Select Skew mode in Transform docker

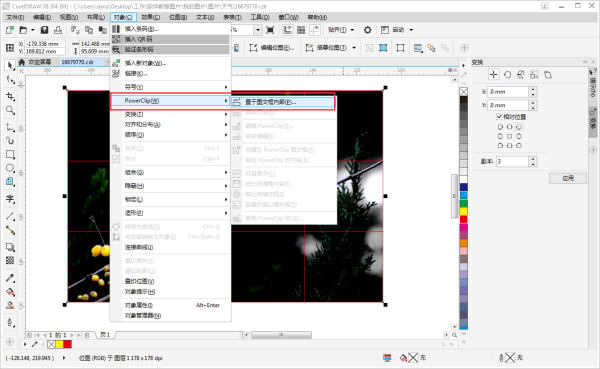(x=548, y=75)
